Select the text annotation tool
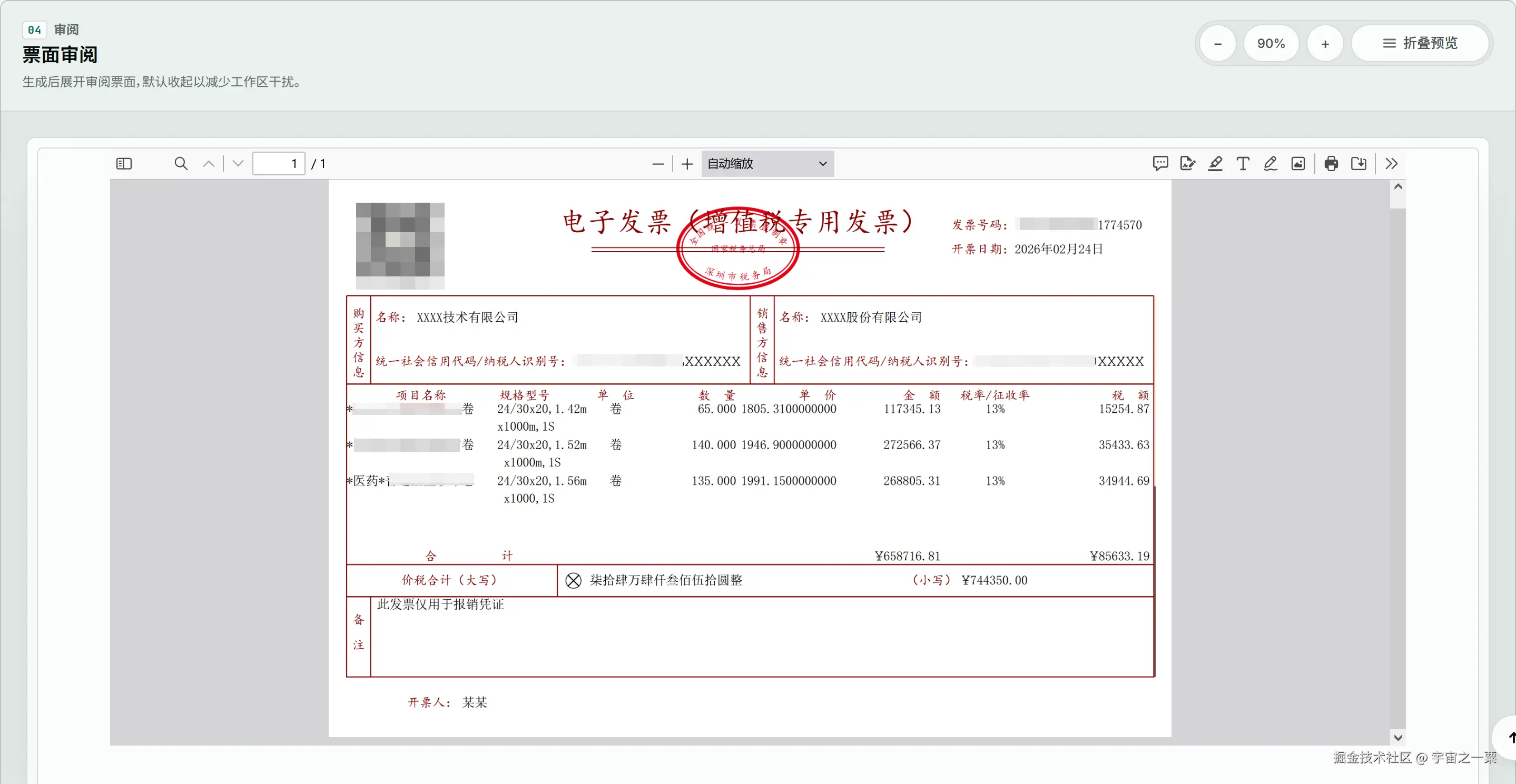Viewport: 1516px width, 784px height. click(x=1243, y=164)
